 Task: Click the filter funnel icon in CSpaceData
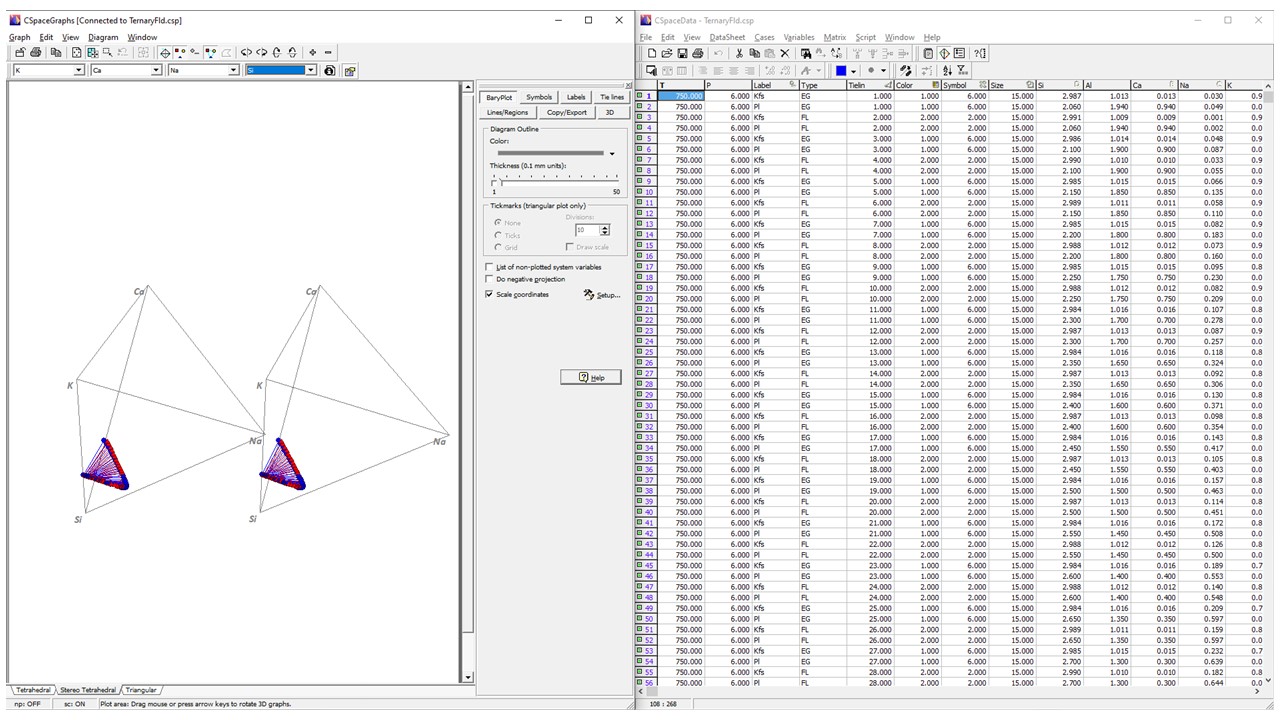(962, 71)
